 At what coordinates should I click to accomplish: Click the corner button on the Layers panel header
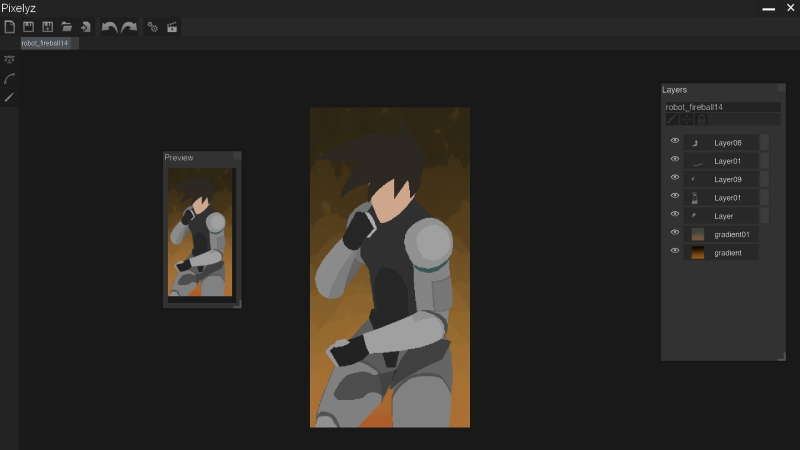point(781,88)
